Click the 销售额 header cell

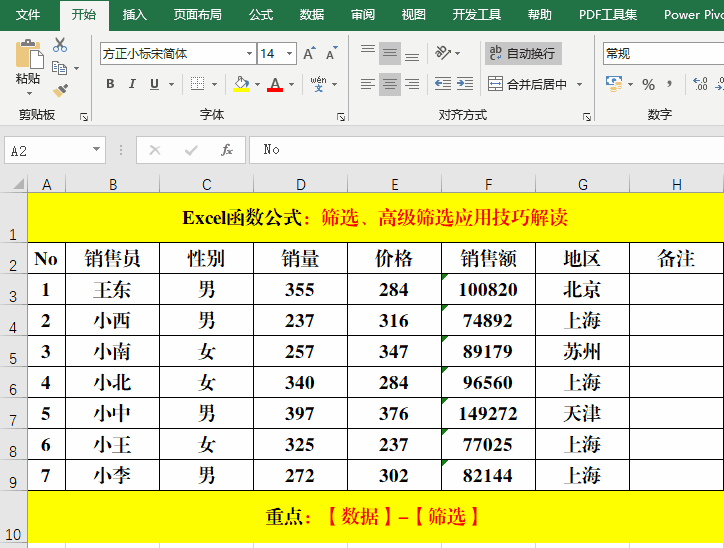point(488,259)
